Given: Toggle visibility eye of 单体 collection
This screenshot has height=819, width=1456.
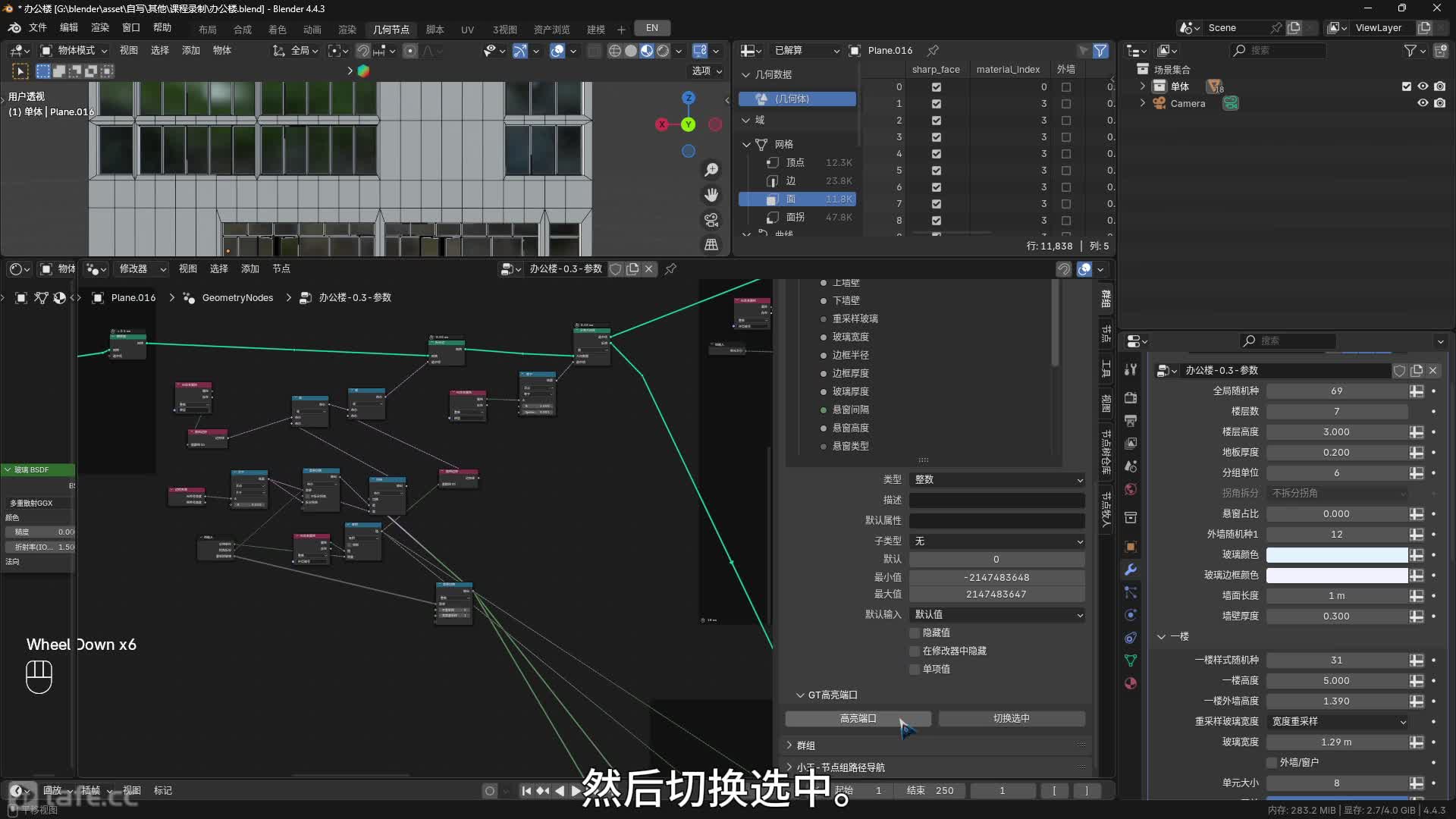Looking at the screenshot, I should pos(1423,86).
